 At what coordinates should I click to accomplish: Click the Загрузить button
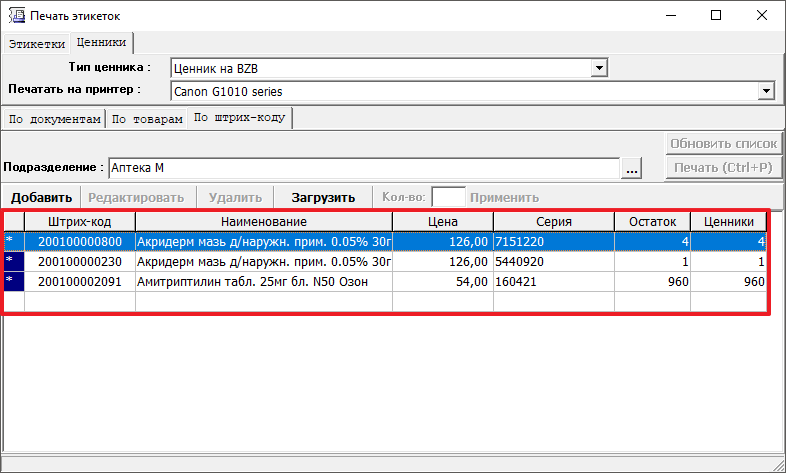point(323,197)
